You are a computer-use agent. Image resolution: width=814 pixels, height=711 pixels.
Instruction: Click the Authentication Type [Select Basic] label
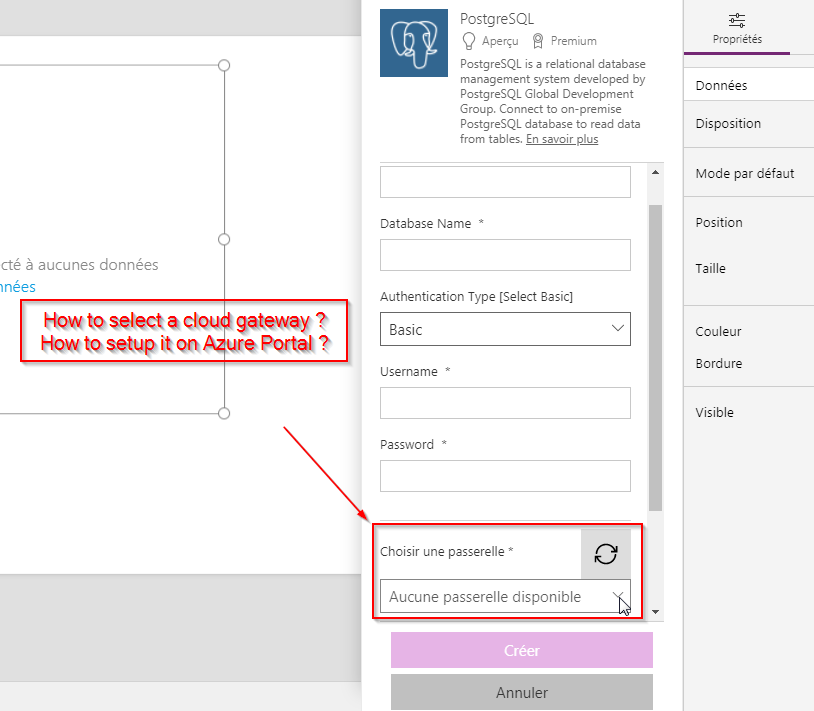(476, 297)
